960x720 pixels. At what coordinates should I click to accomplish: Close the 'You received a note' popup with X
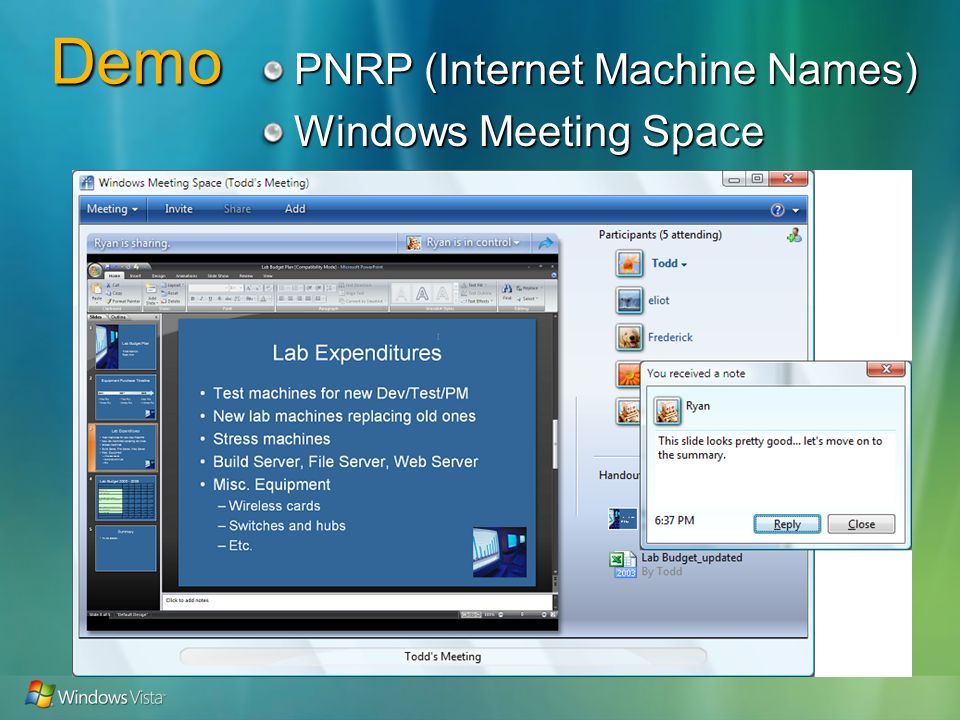coord(886,369)
